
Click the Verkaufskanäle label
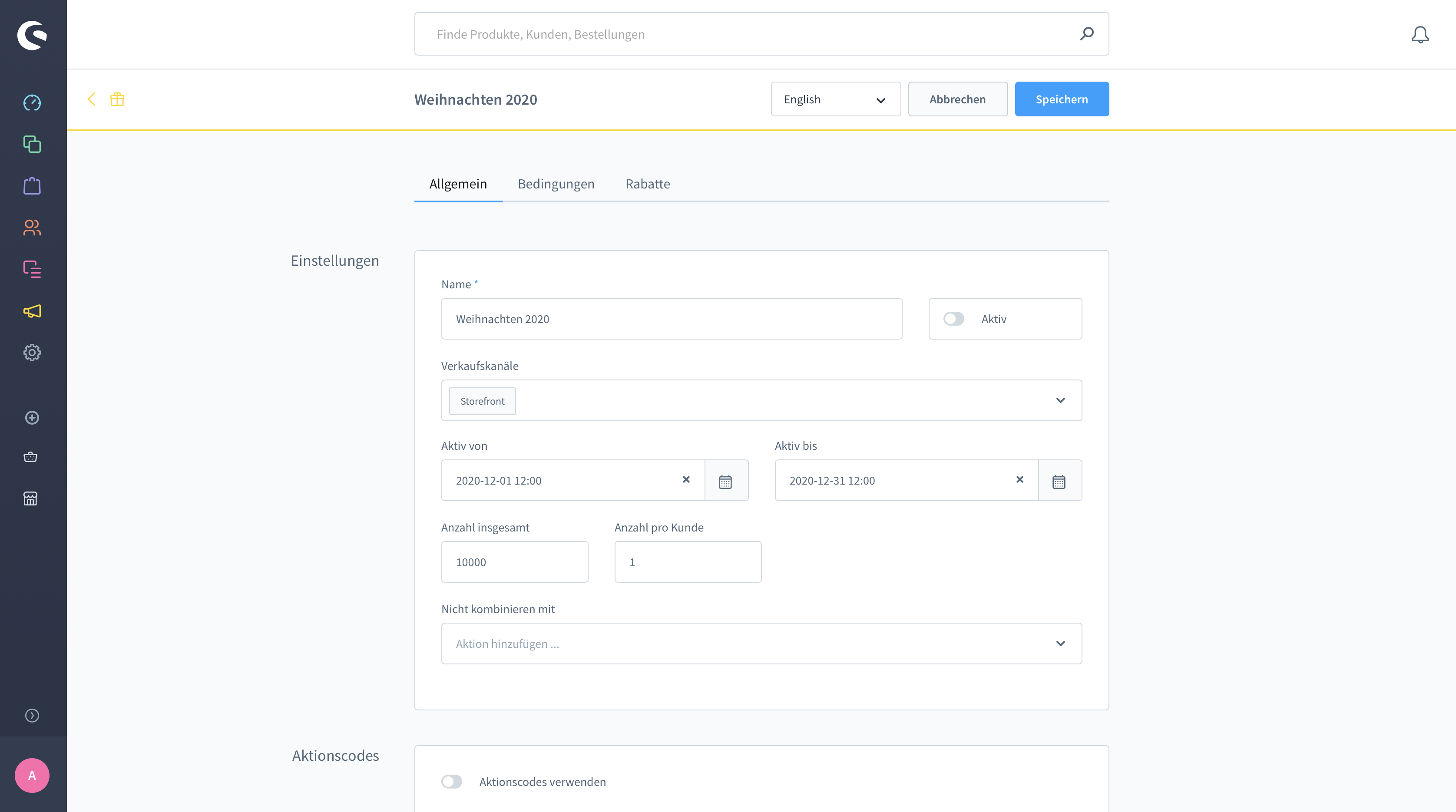pos(480,366)
